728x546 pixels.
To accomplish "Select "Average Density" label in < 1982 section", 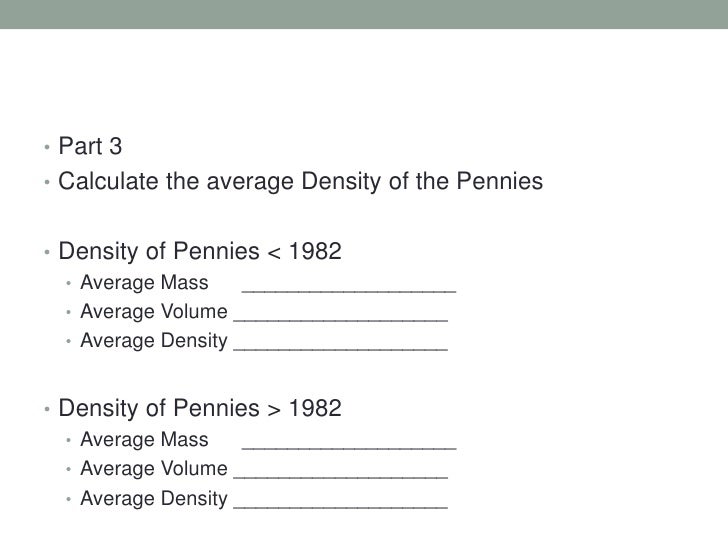I will coord(154,341).
